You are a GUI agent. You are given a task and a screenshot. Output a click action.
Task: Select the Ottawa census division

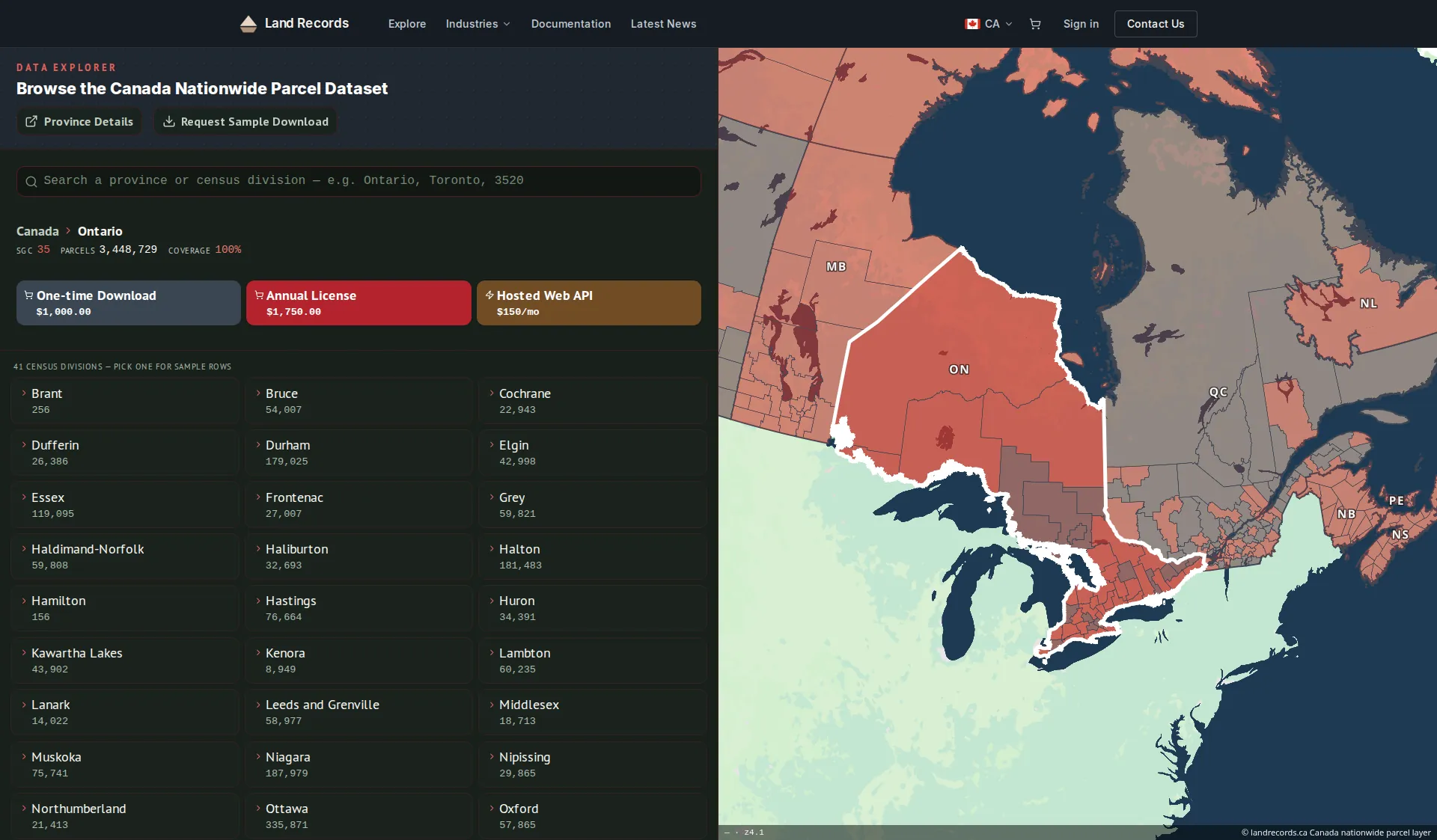pyautogui.click(x=359, y=815)
